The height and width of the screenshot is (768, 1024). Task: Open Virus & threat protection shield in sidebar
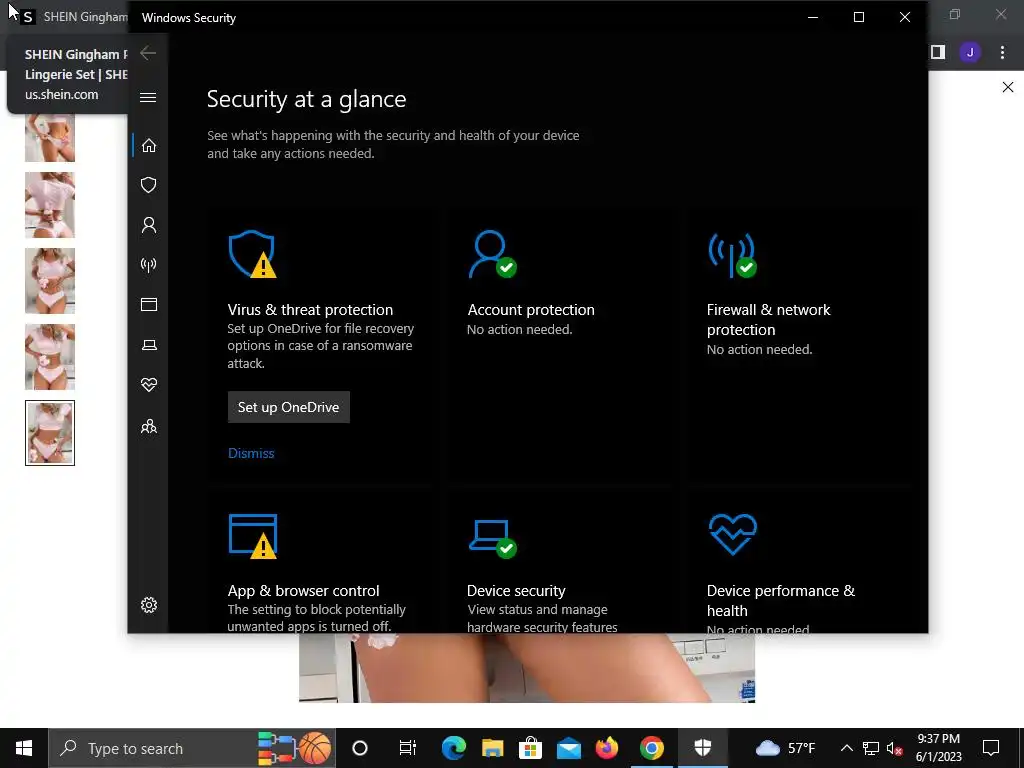pyautogui.click(x=149, y=185)
